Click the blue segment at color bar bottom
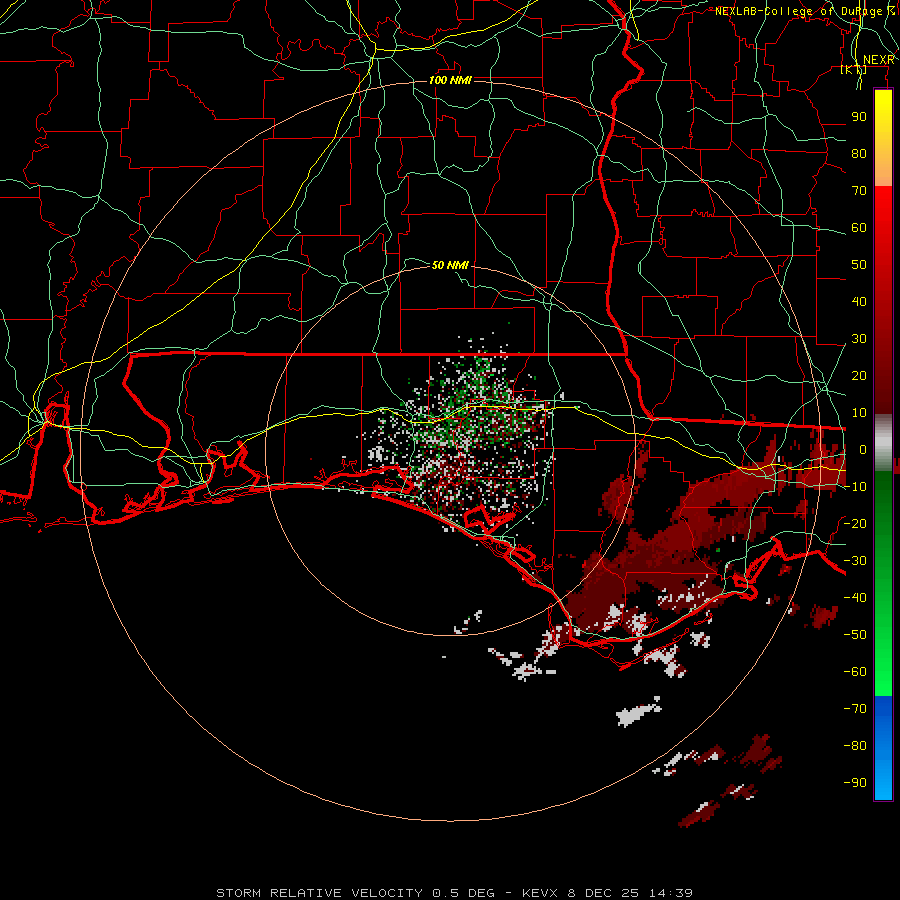900x900 pixels. point(883,748)
